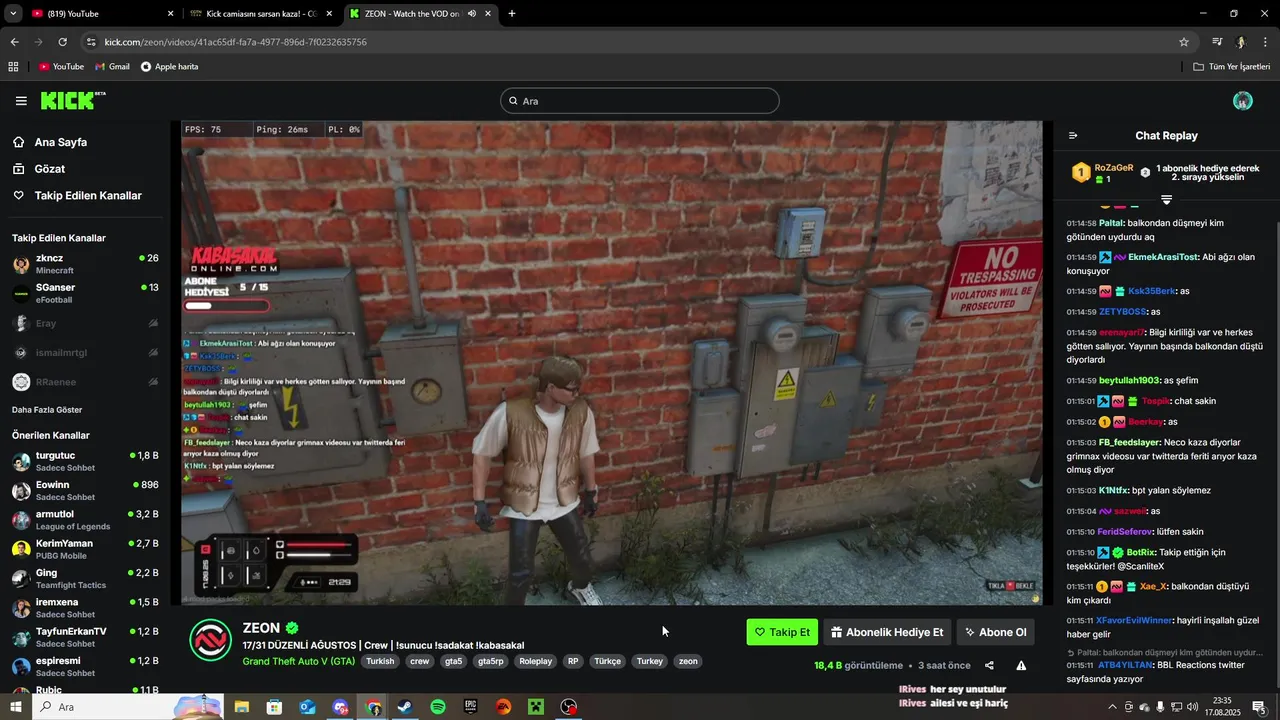The height and width of the screenshot is (720, 1280).
Task: Open YouTube bookmark in bookmarks bar
Action: coord(61,67)
